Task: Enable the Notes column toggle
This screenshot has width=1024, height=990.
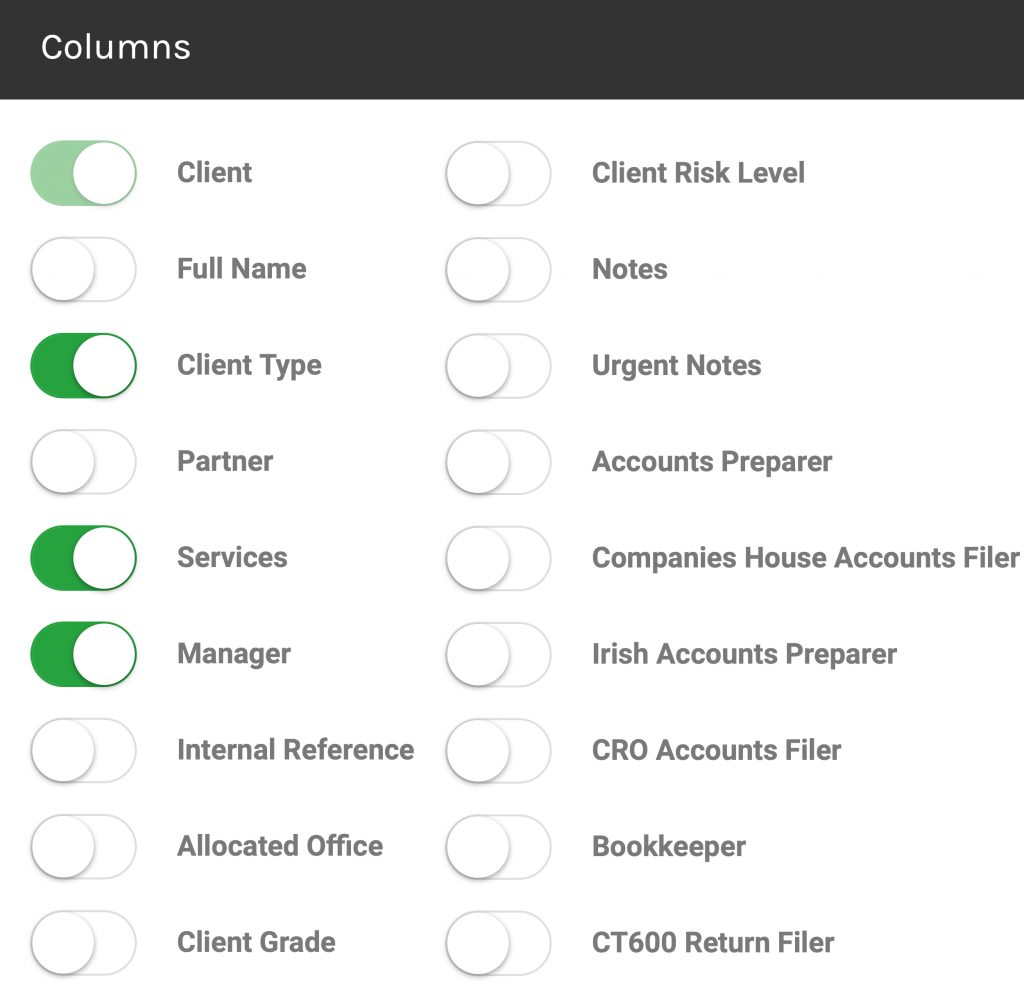Action: pyautogui.click(x=498, y=269)
